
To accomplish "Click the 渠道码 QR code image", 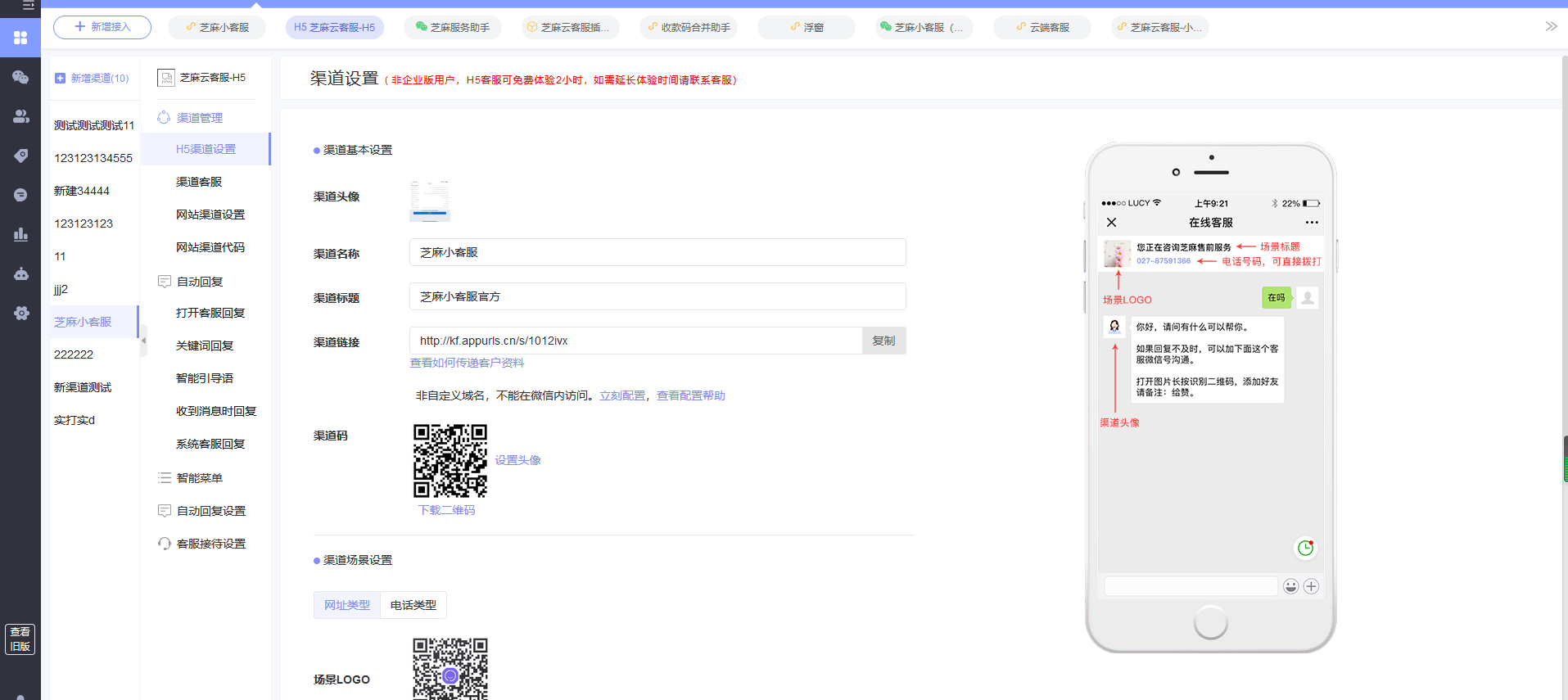I will click(450, 461).
